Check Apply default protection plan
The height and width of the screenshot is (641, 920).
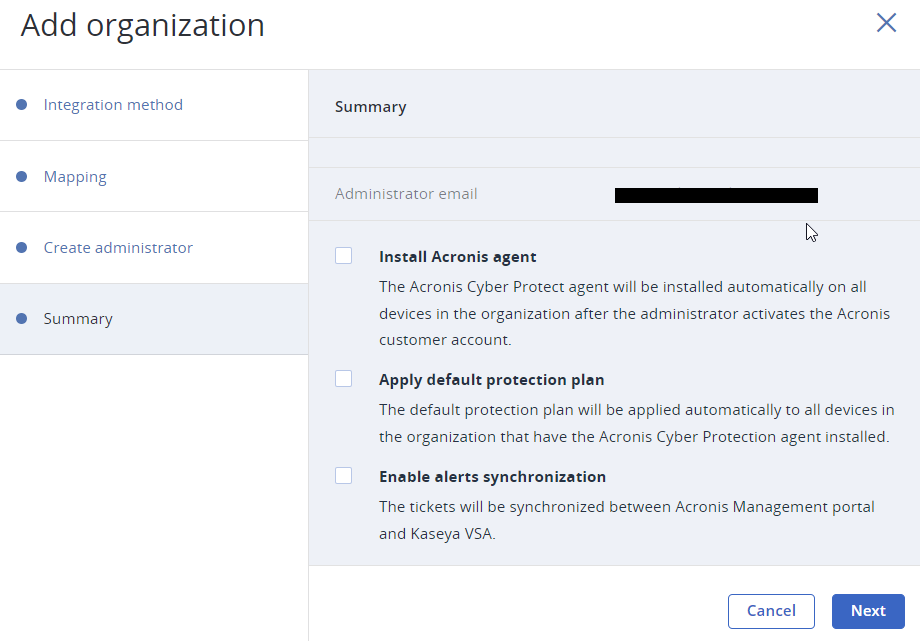pos(344,379)
